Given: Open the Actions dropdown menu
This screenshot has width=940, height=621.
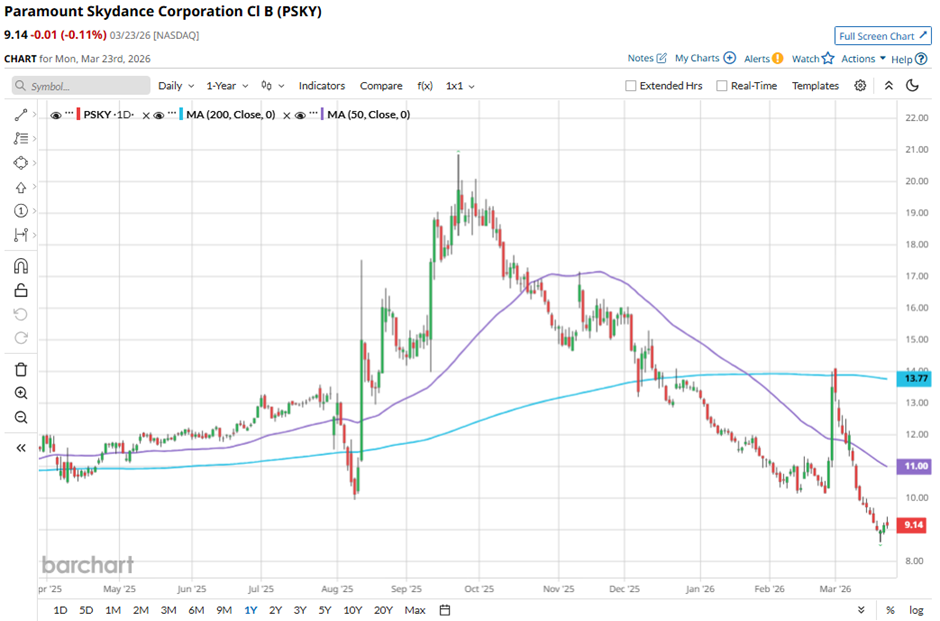Looking at the screenshot, I should (x=863, y=59).
